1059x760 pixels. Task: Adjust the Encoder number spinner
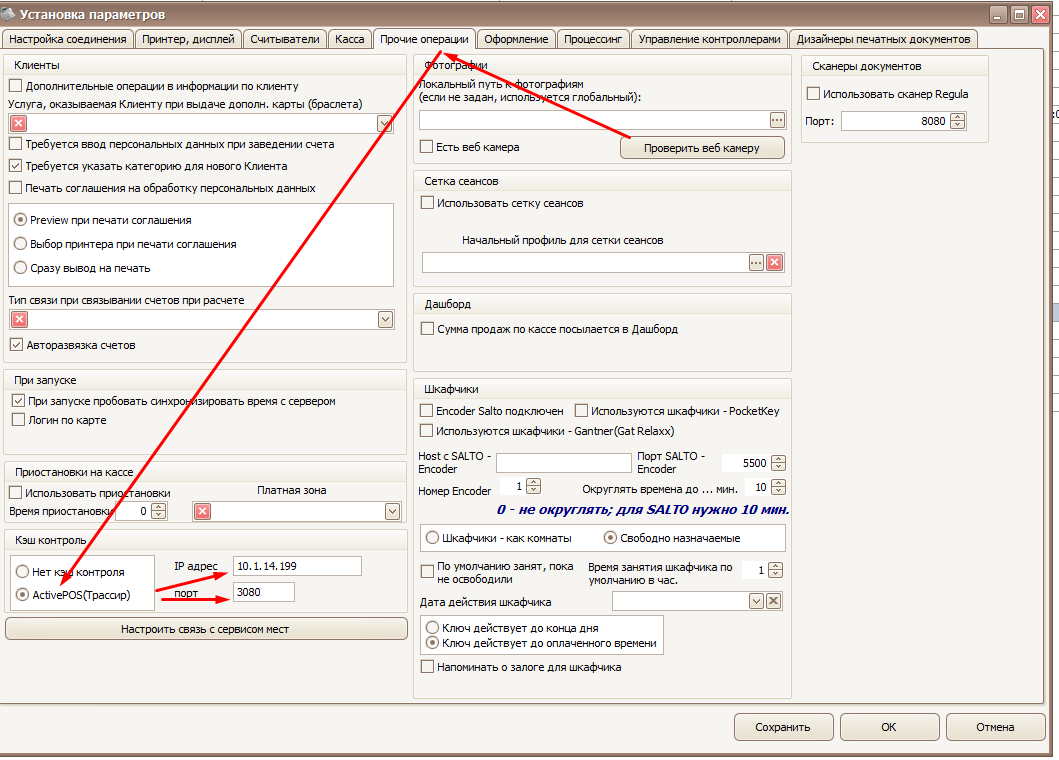[534, 486]
